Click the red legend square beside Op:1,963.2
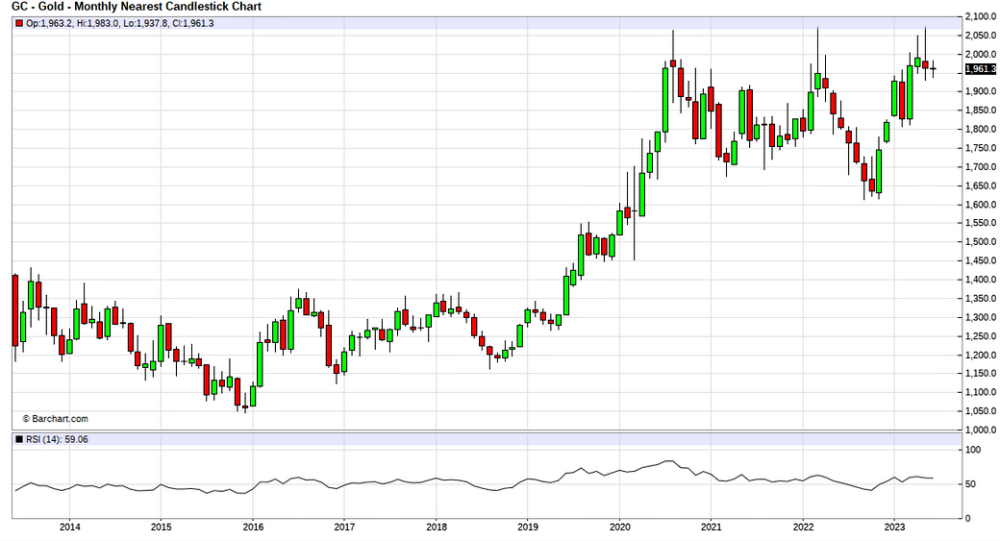The height and width of the screenshot is (541, 1000). [x=19, y=24]
